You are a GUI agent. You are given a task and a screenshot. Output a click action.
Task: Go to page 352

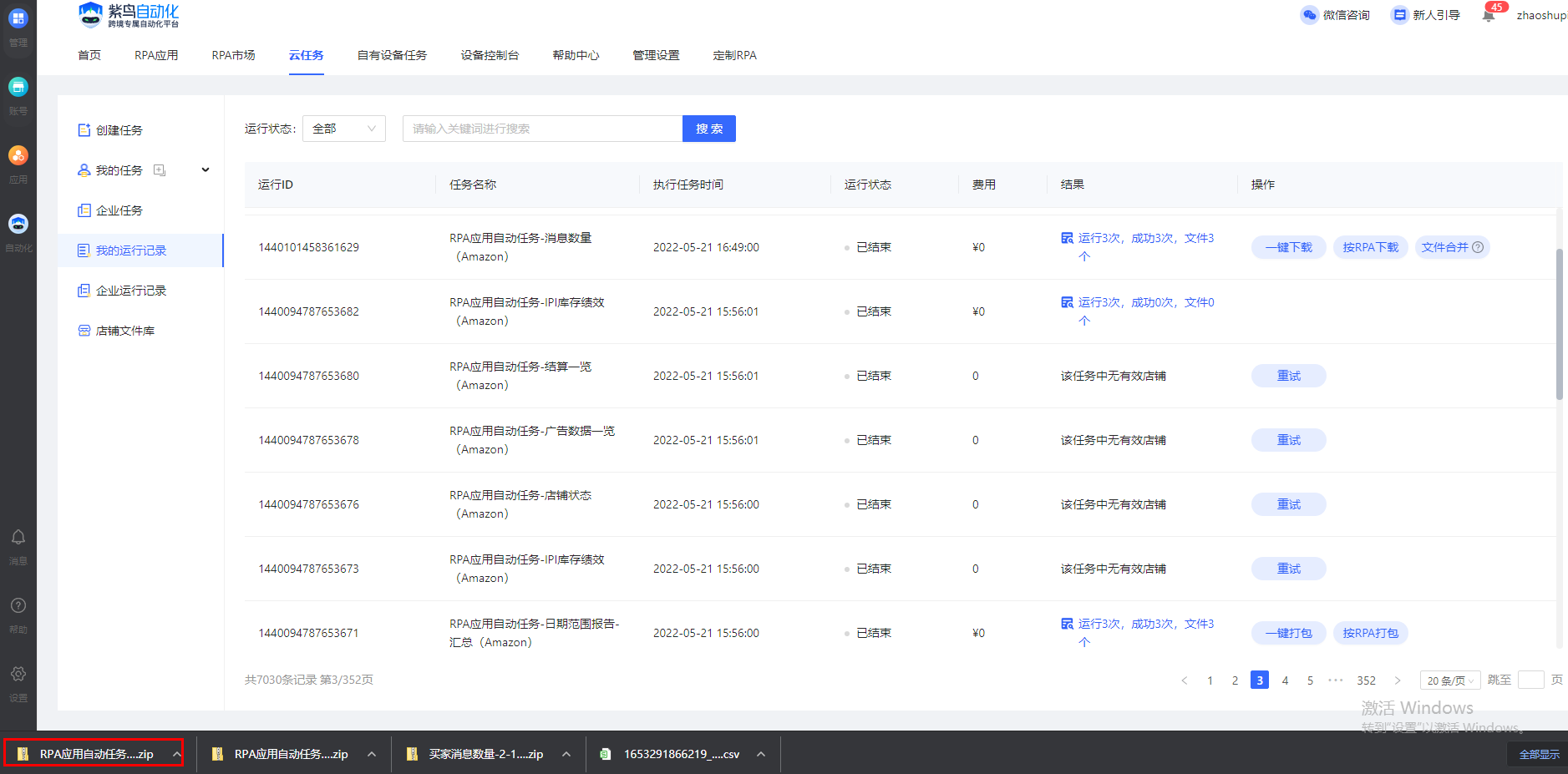[1366, 680]
